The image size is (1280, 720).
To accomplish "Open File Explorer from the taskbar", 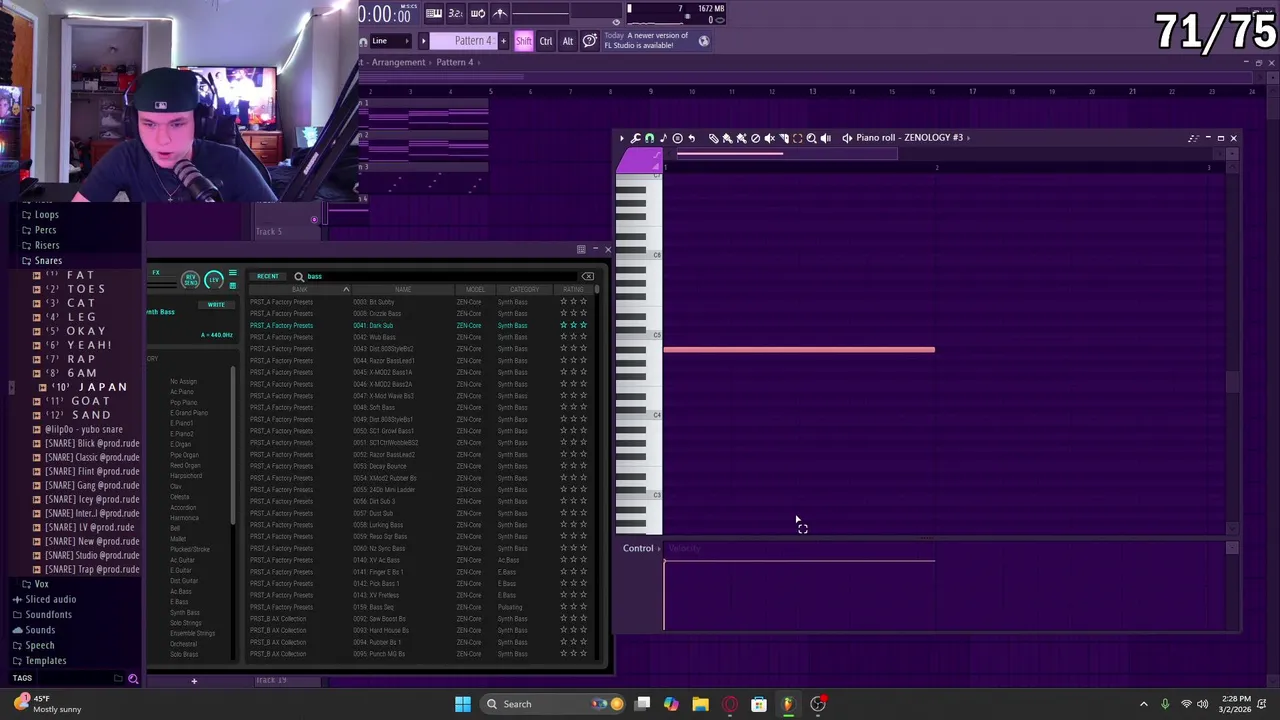I will [x=700, y=704].
